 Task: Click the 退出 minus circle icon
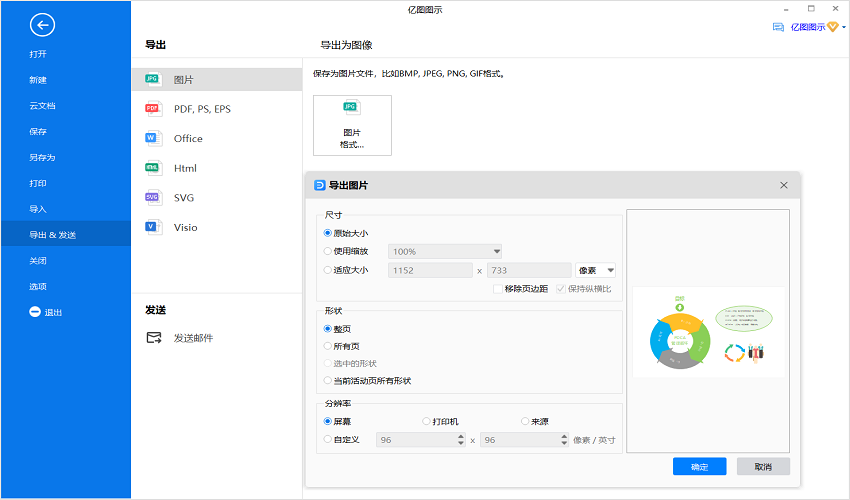click(35, 312)
